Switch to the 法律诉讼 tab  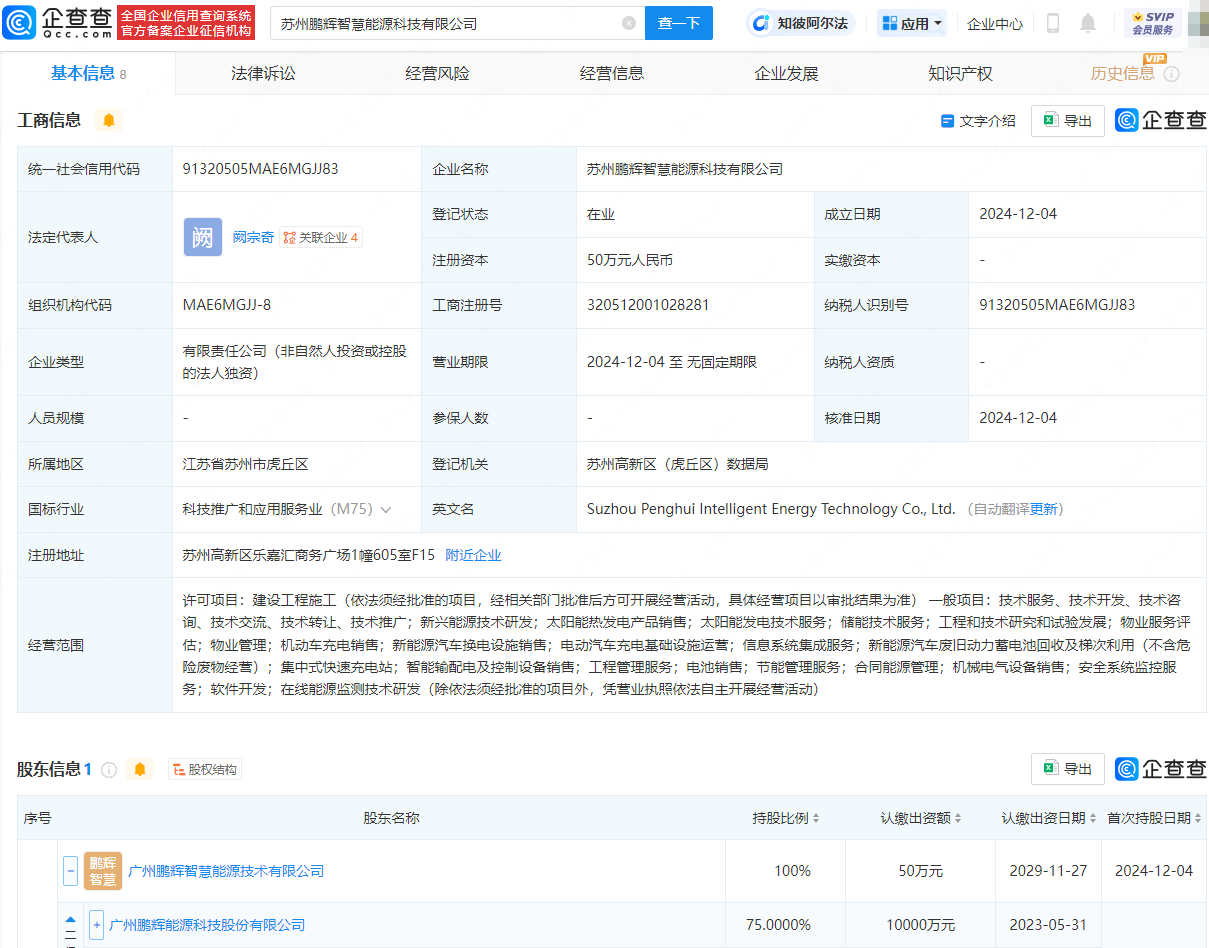(x=263, y=74)
